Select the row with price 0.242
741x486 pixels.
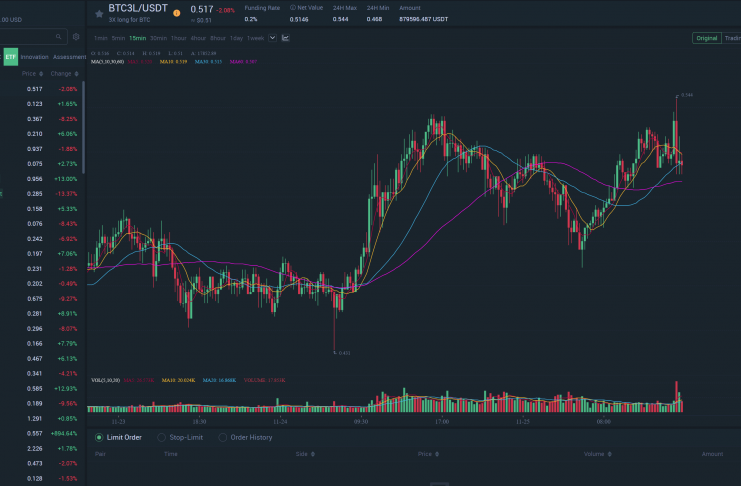41,239
